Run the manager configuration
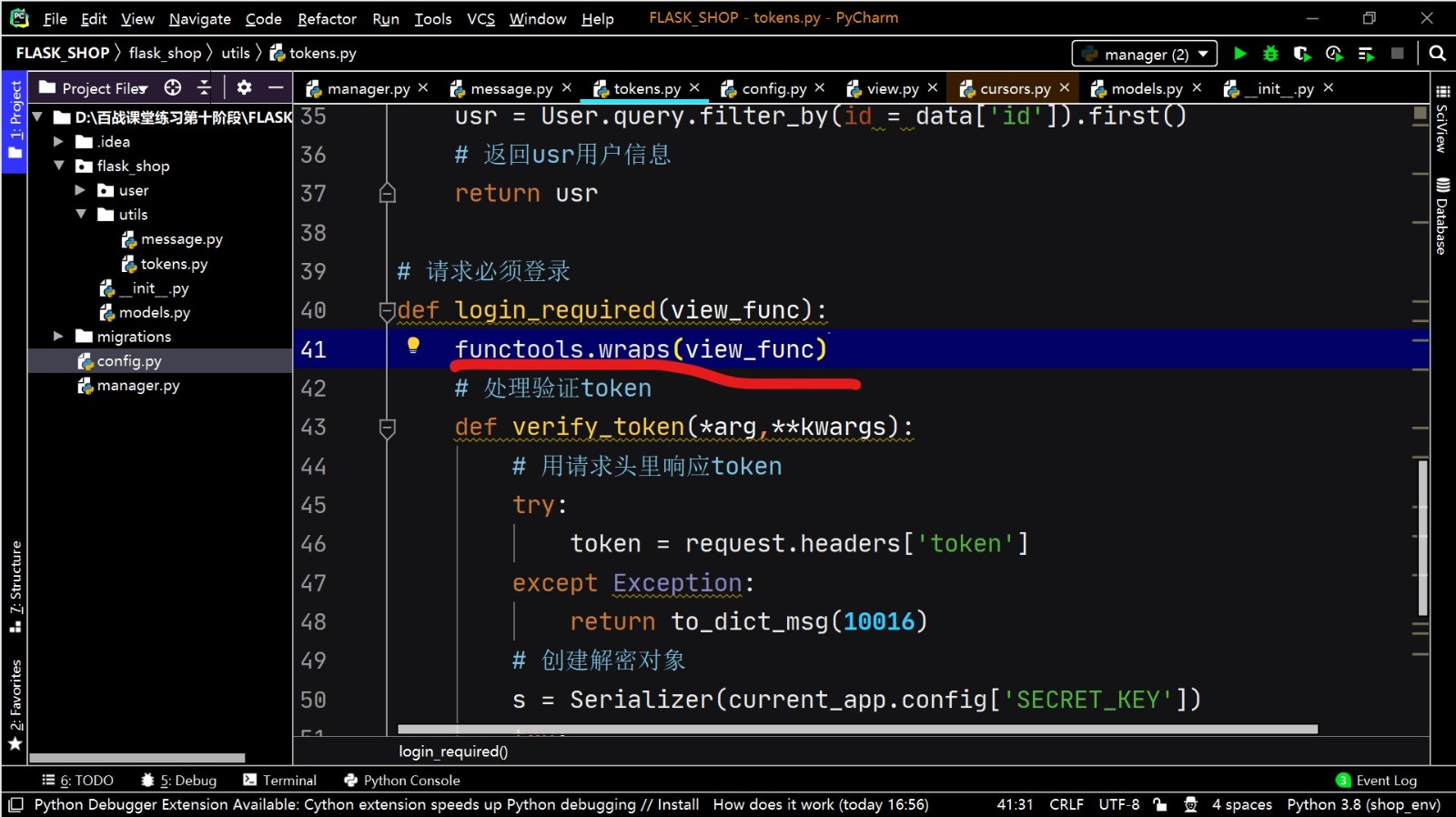Screen dimensions: 1456x817 pos(1239,54)
